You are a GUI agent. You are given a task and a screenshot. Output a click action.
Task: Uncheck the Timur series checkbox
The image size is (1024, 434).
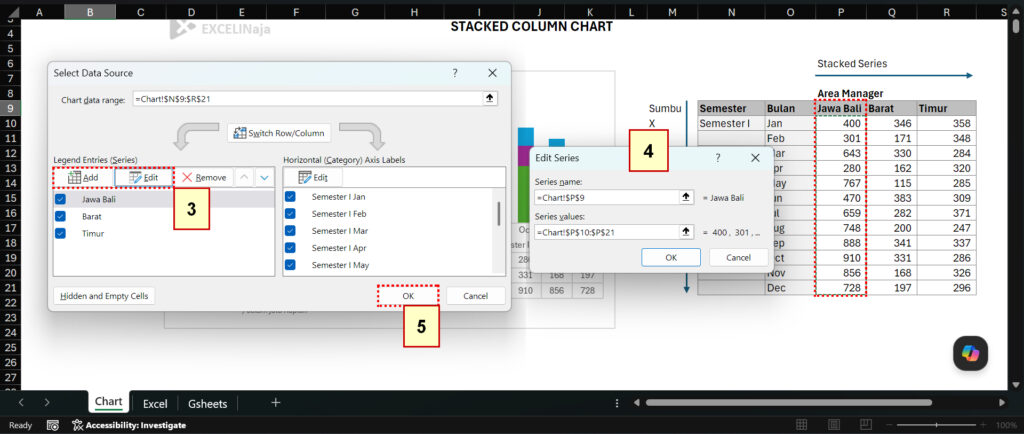click(61, 233)
